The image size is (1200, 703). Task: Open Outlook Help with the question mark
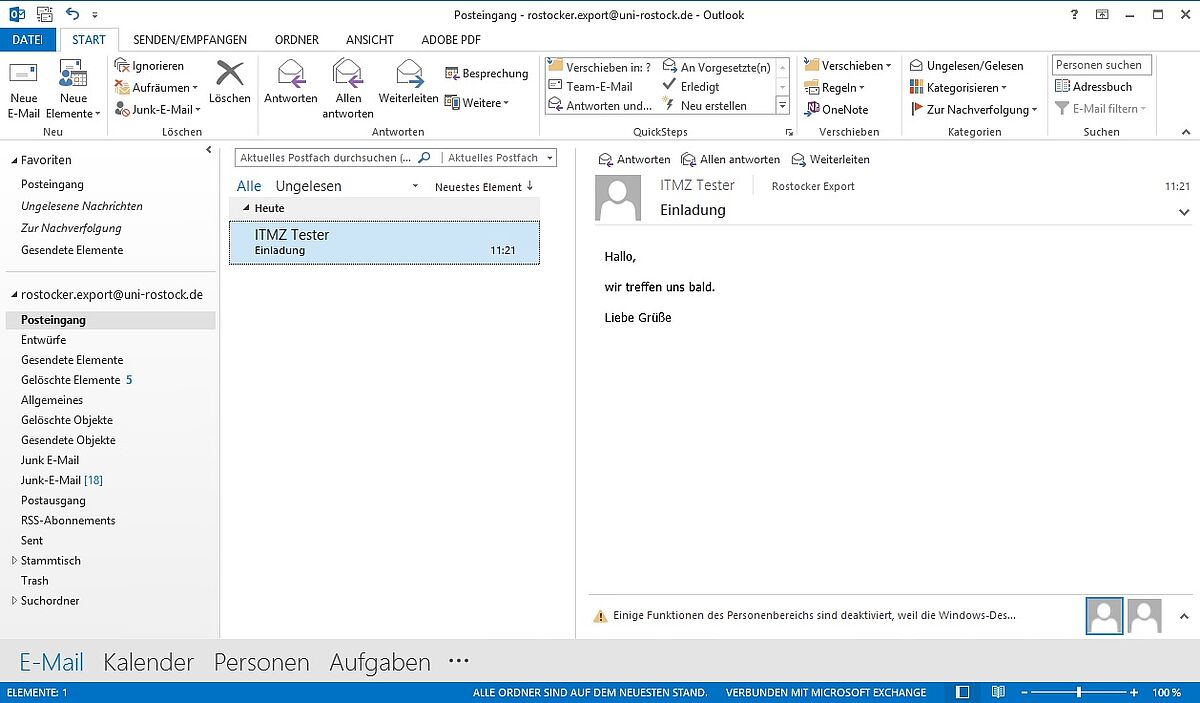click(1073, 14)
